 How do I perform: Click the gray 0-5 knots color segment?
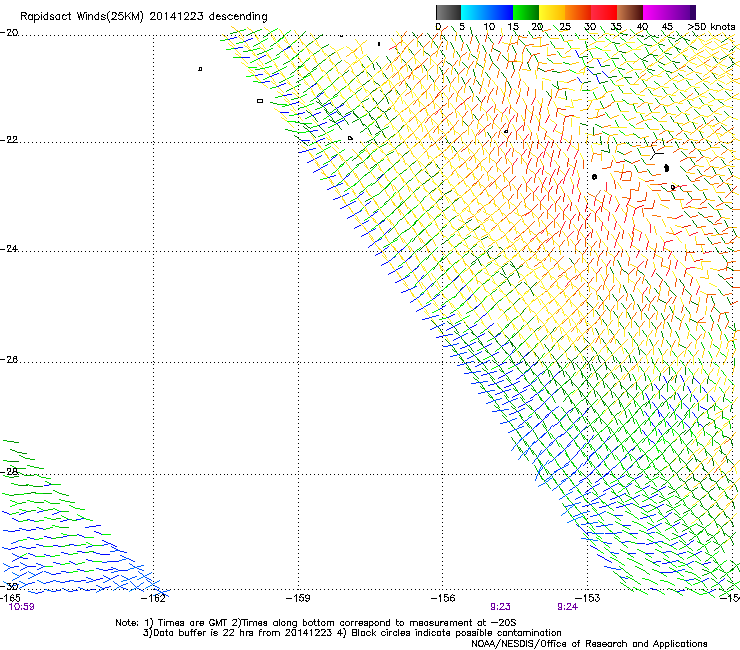[448, 12]
